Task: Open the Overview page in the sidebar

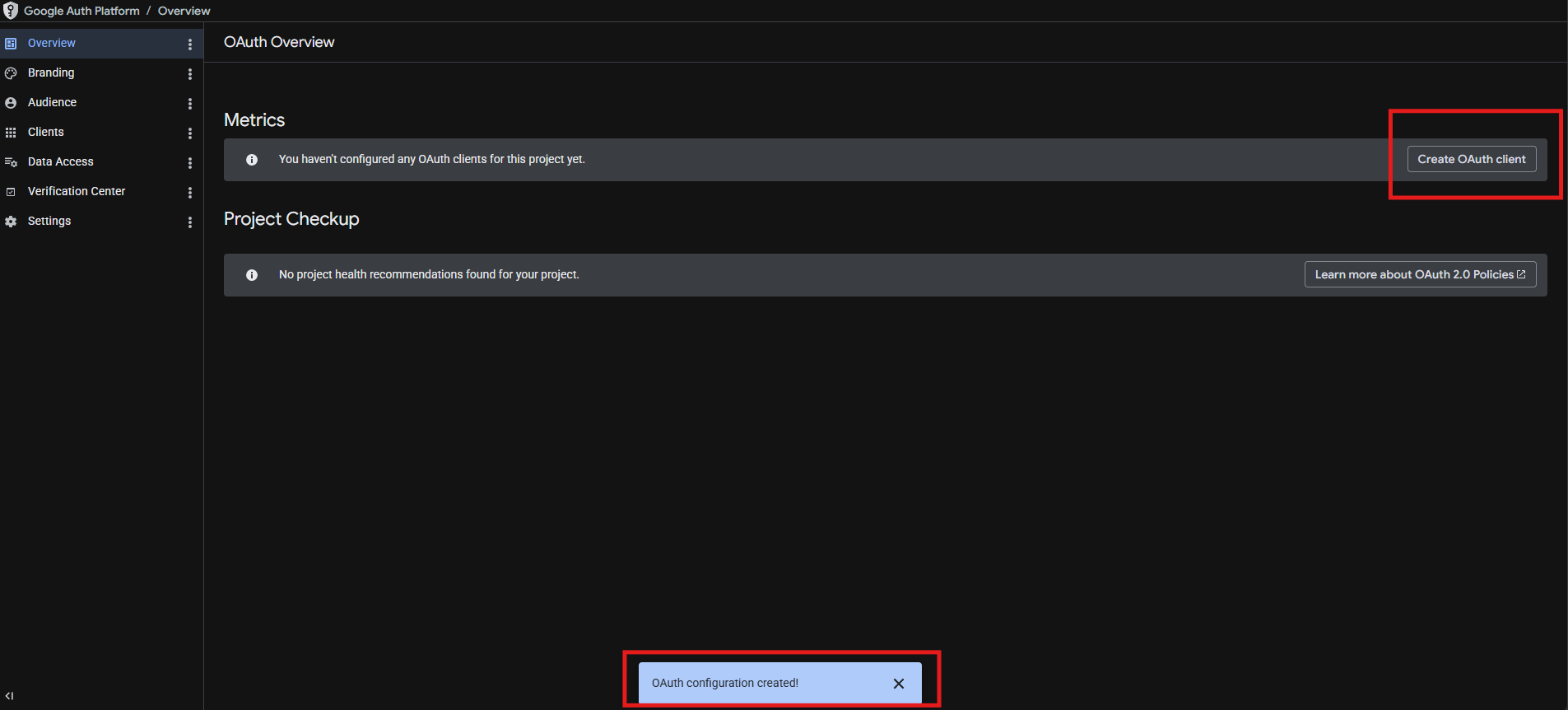Action: (x=101, y=43)
